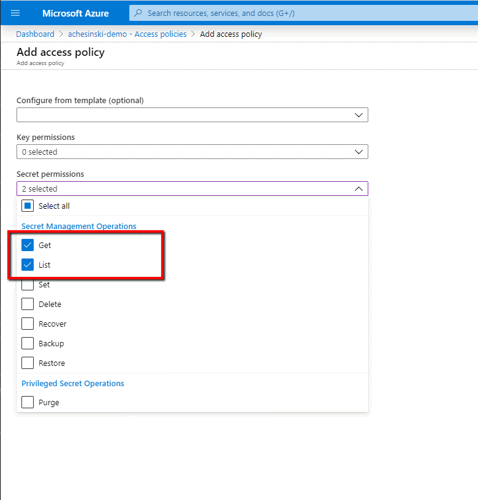The image size is (478, 500).
Task: Open achesinski-demo Access policies breadcrumb
Action: [127, 34]
